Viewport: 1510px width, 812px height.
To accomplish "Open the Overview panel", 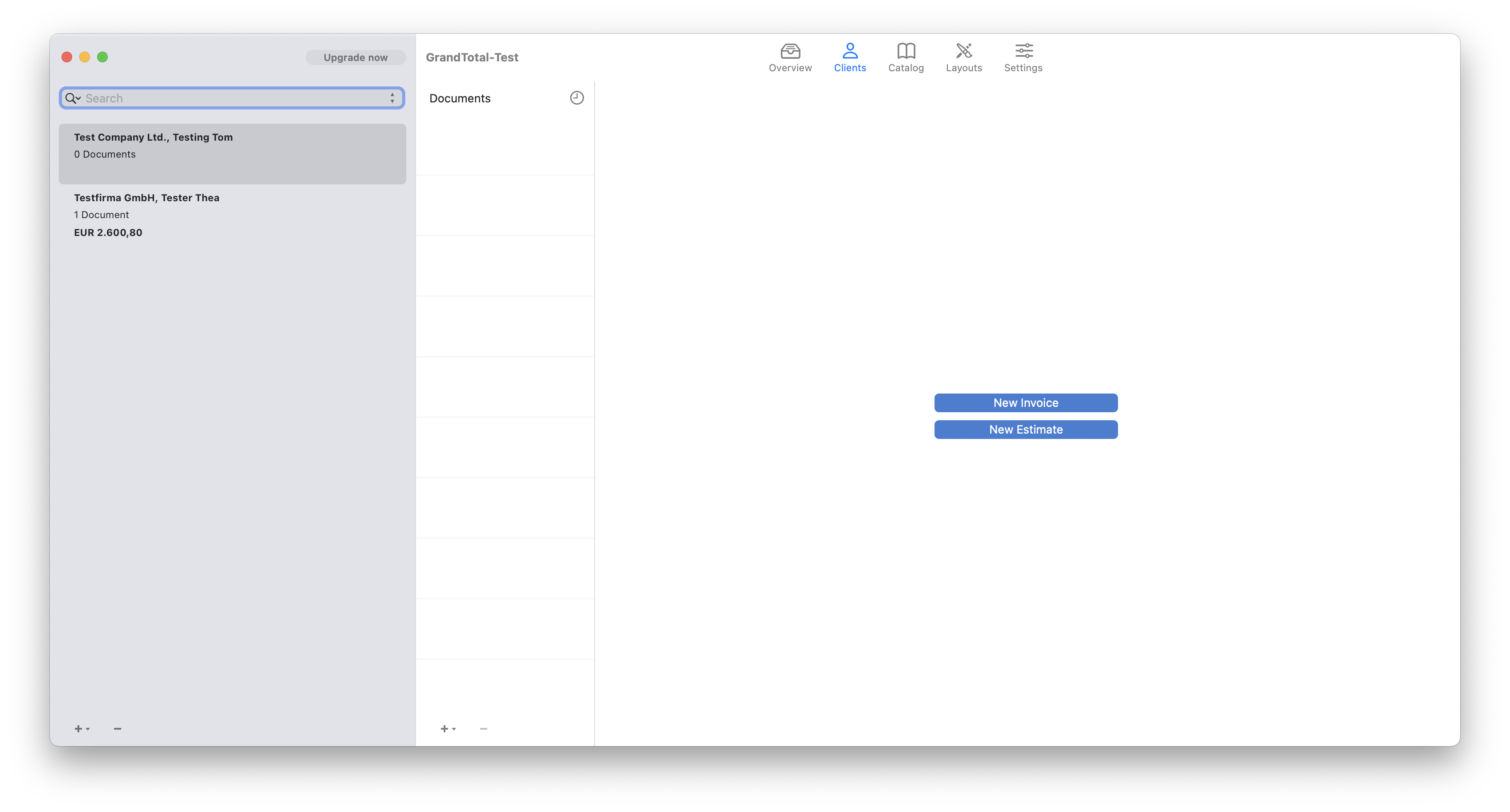I will tap(790, 57).
